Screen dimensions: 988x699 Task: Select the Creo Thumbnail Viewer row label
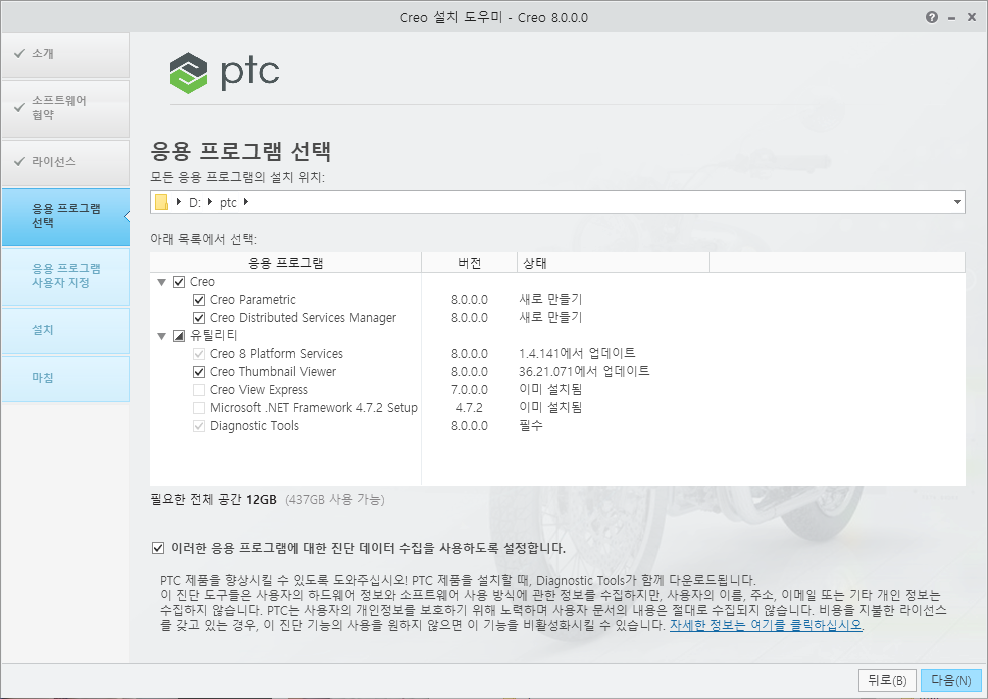pos(273,372)
